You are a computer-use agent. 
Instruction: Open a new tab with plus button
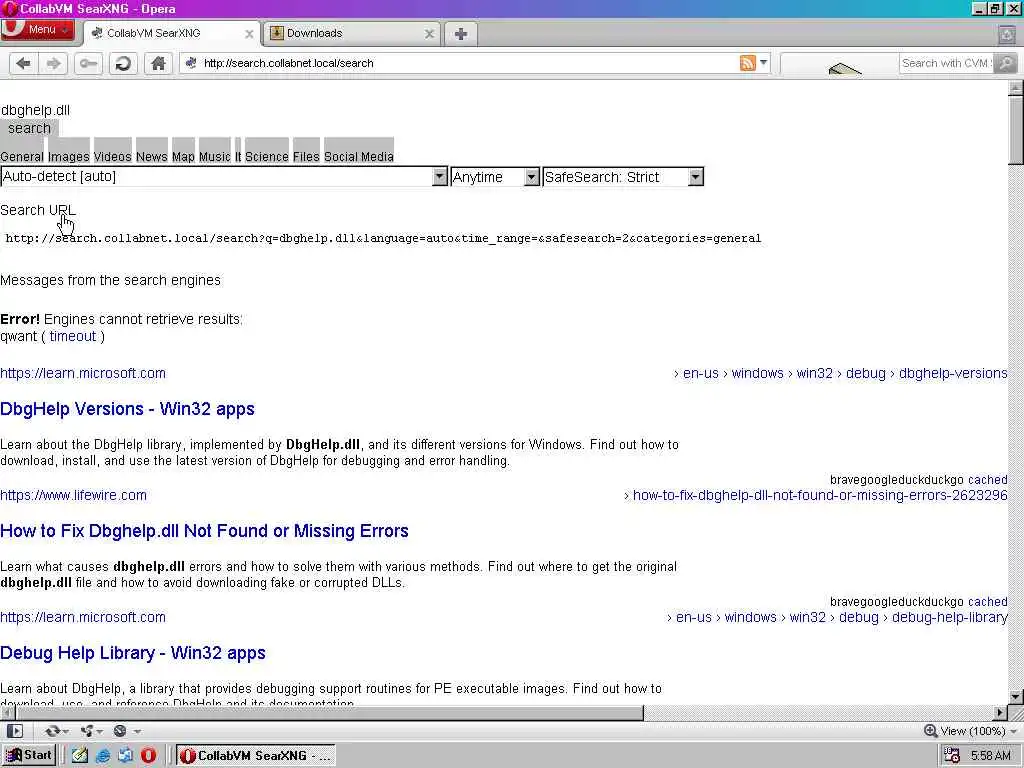[x=461, y=34]
